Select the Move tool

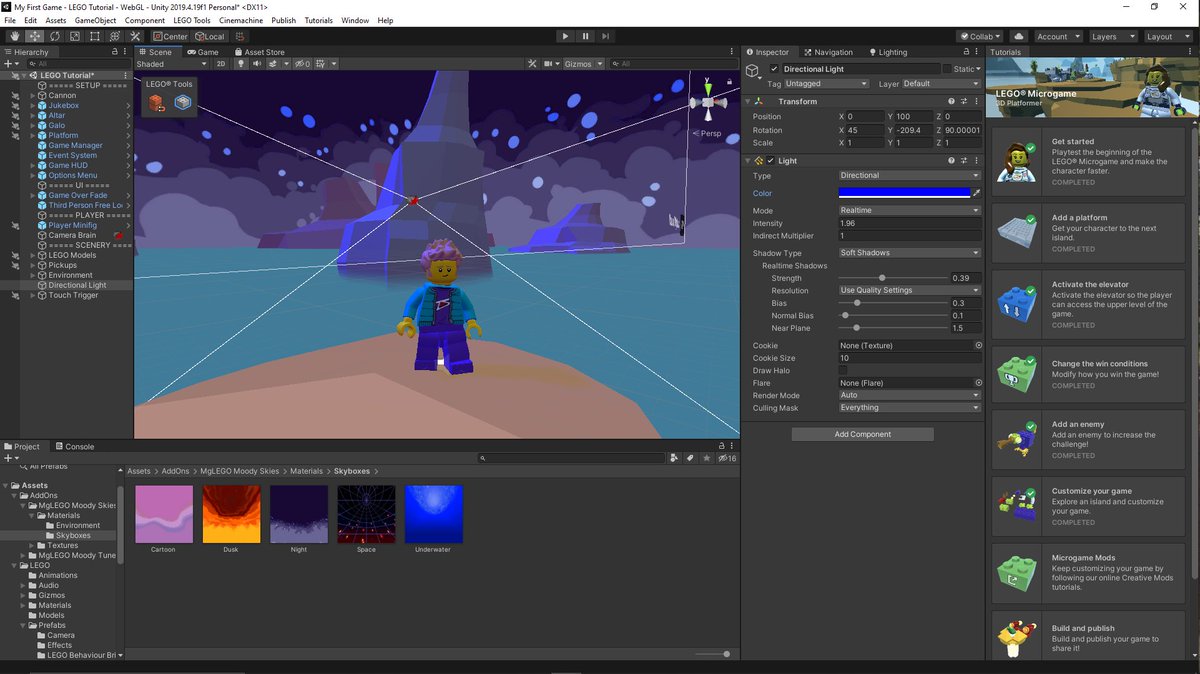34,36
